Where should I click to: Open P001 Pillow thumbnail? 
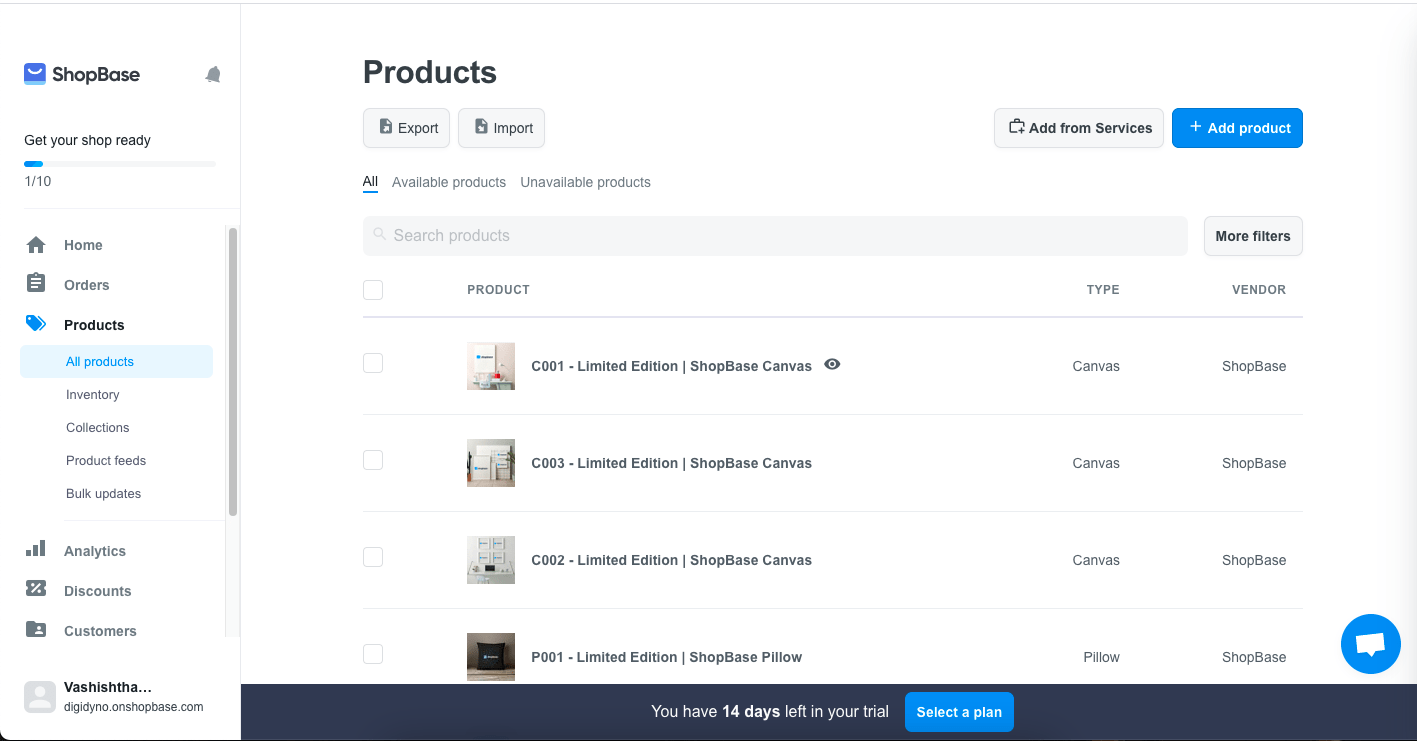pyautogui.click(x=491, y=657)
